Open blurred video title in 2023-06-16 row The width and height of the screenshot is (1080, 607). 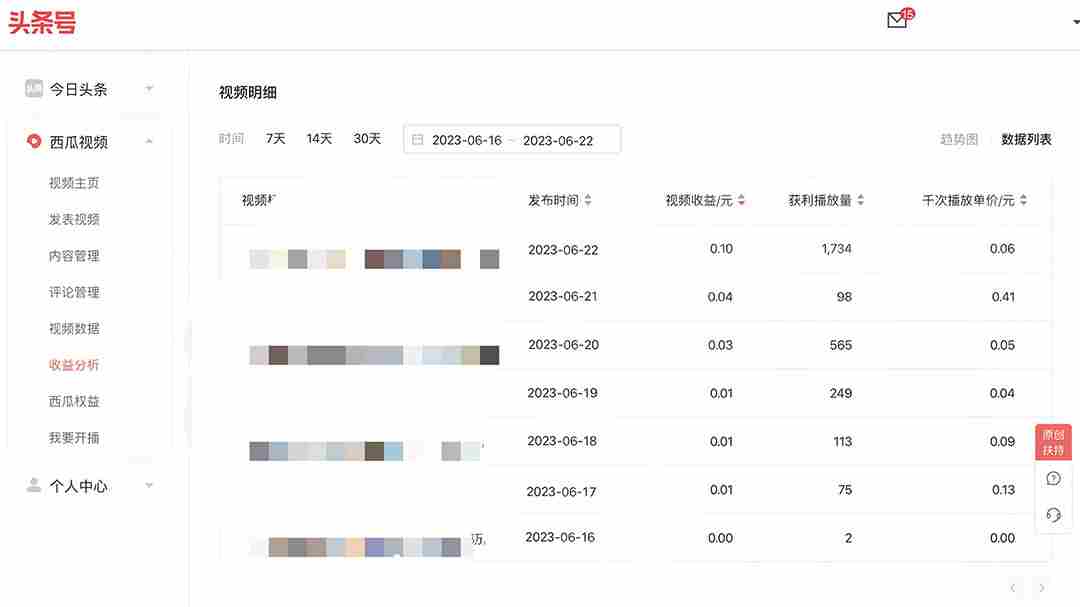(368, 547)
